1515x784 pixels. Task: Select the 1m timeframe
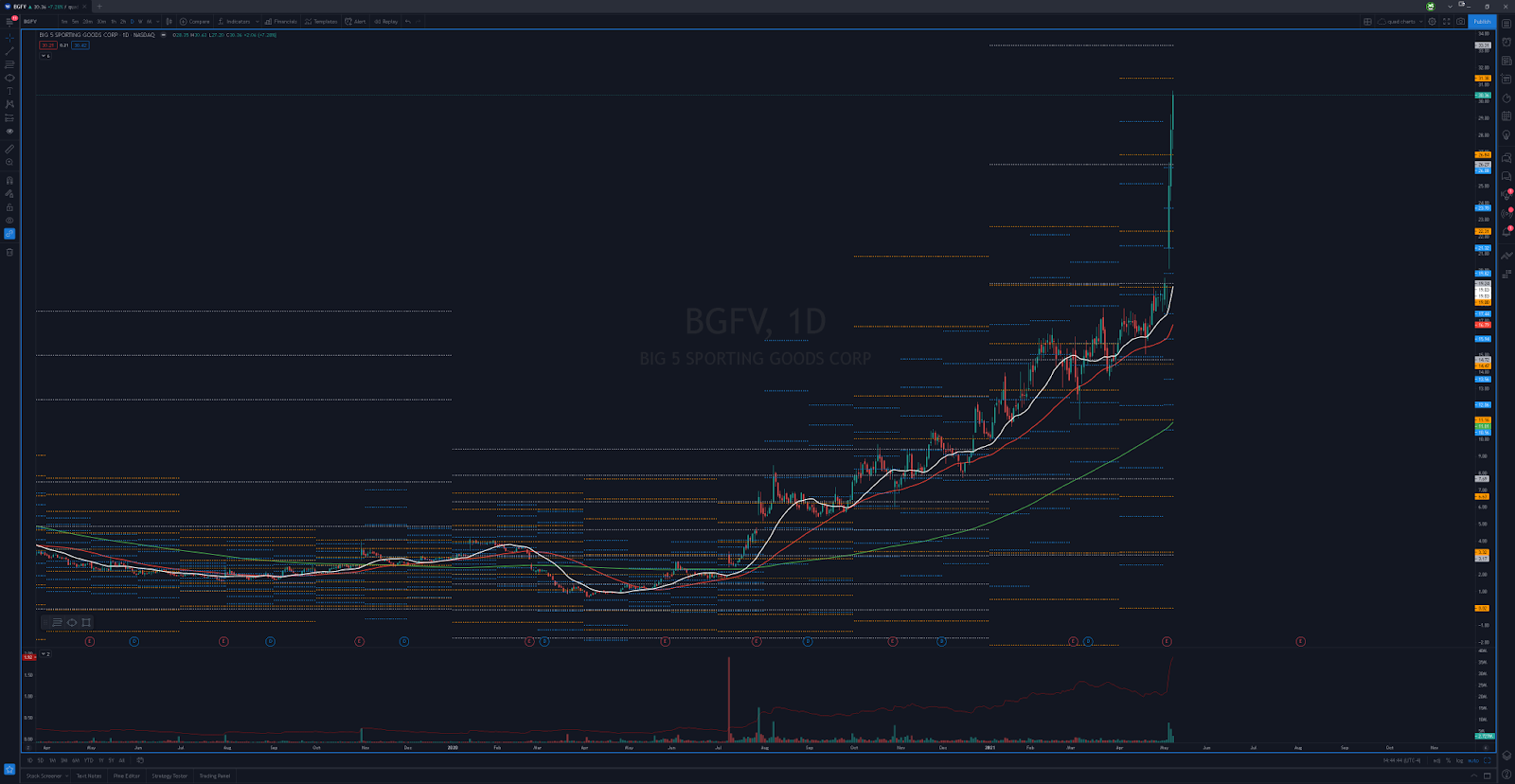(x=64, y=21)
